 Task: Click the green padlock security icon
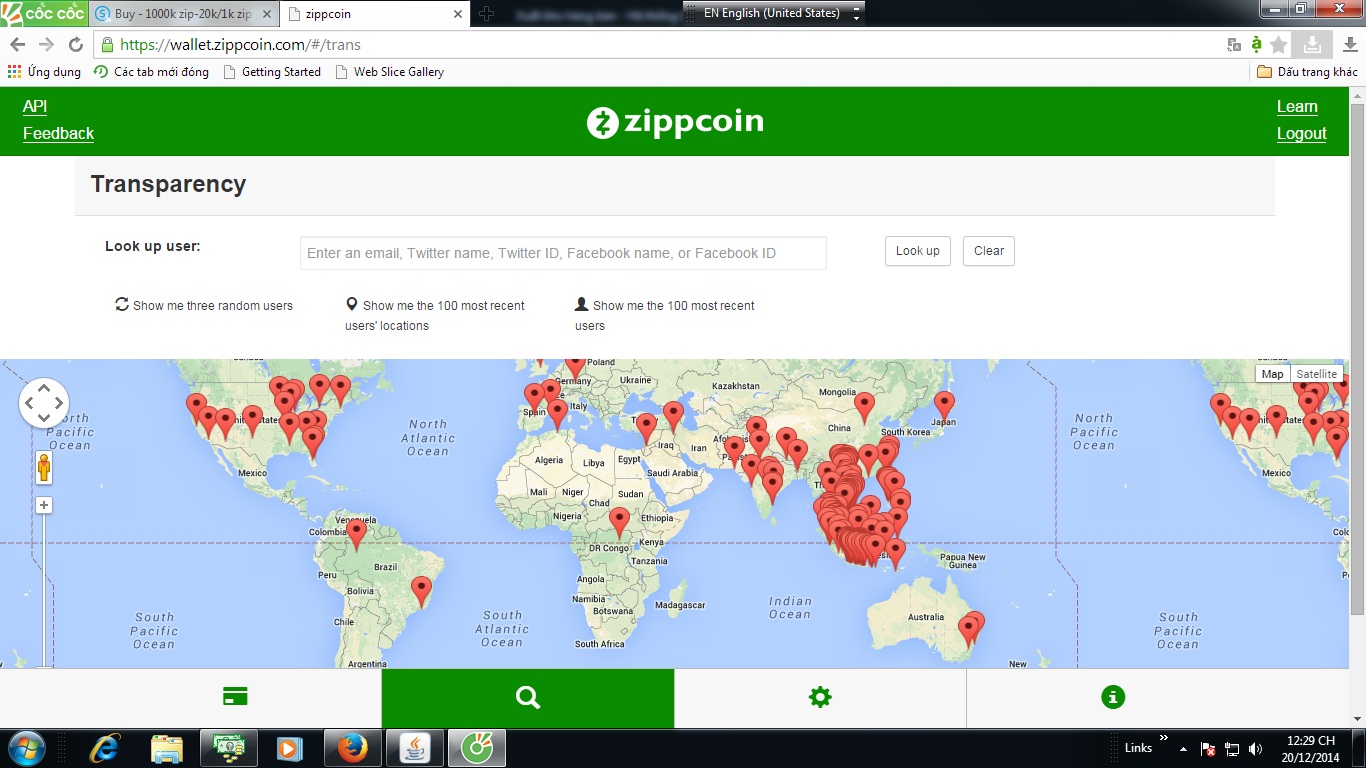coord(107,45)
